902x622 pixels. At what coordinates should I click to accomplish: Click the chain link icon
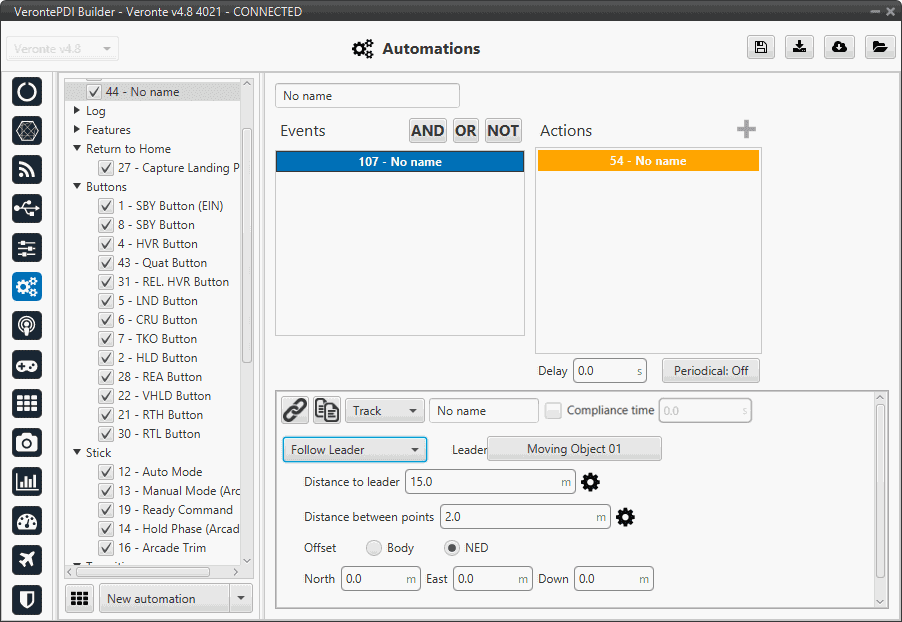(294, 410)
